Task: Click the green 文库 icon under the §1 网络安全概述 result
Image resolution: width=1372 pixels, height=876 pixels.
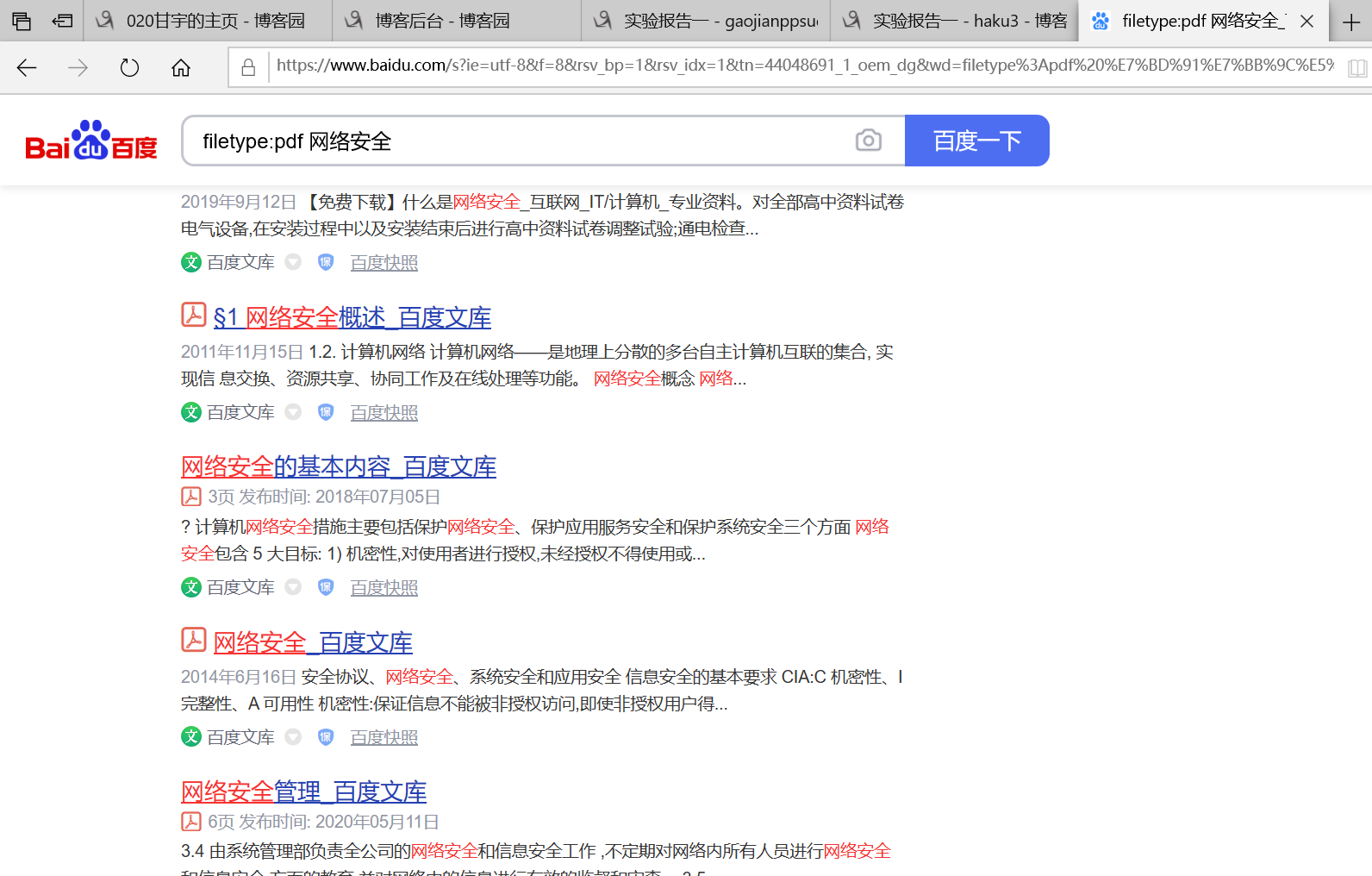Action: pos(190,412)
